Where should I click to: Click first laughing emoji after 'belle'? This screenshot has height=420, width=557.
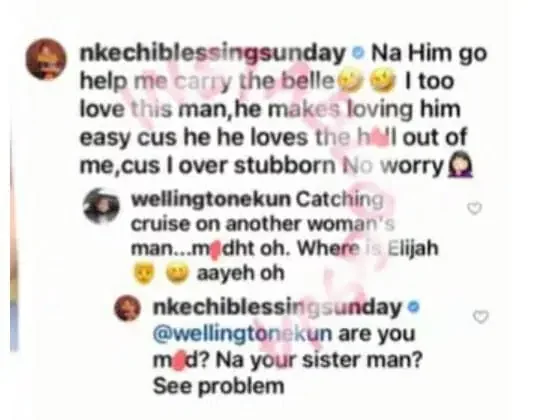[350, 81]
